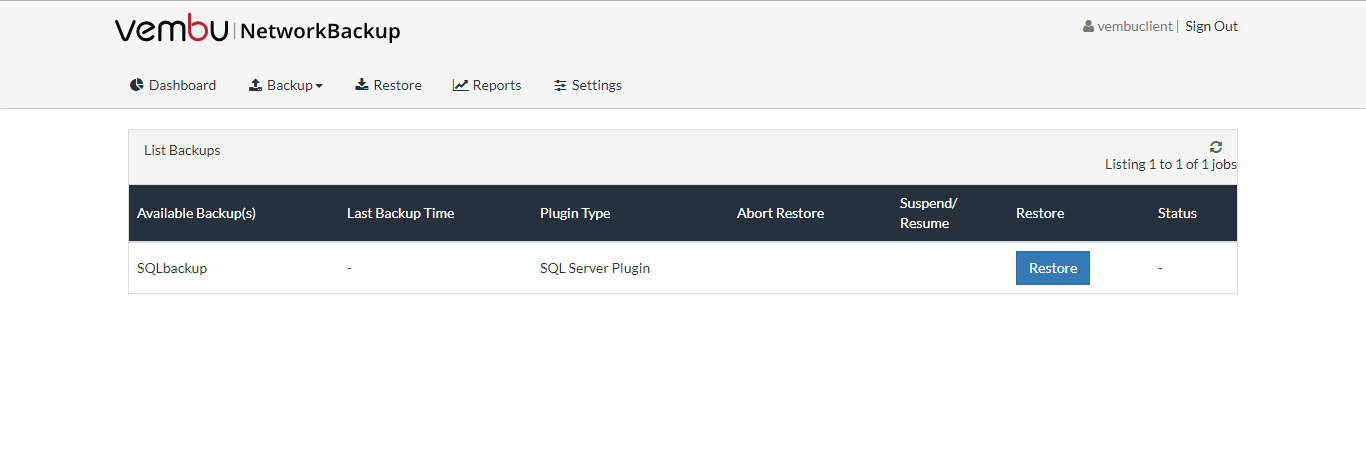Click the Restore download icon in navbar
Viewport: 1366px width, 452px height.
(362, 85)
